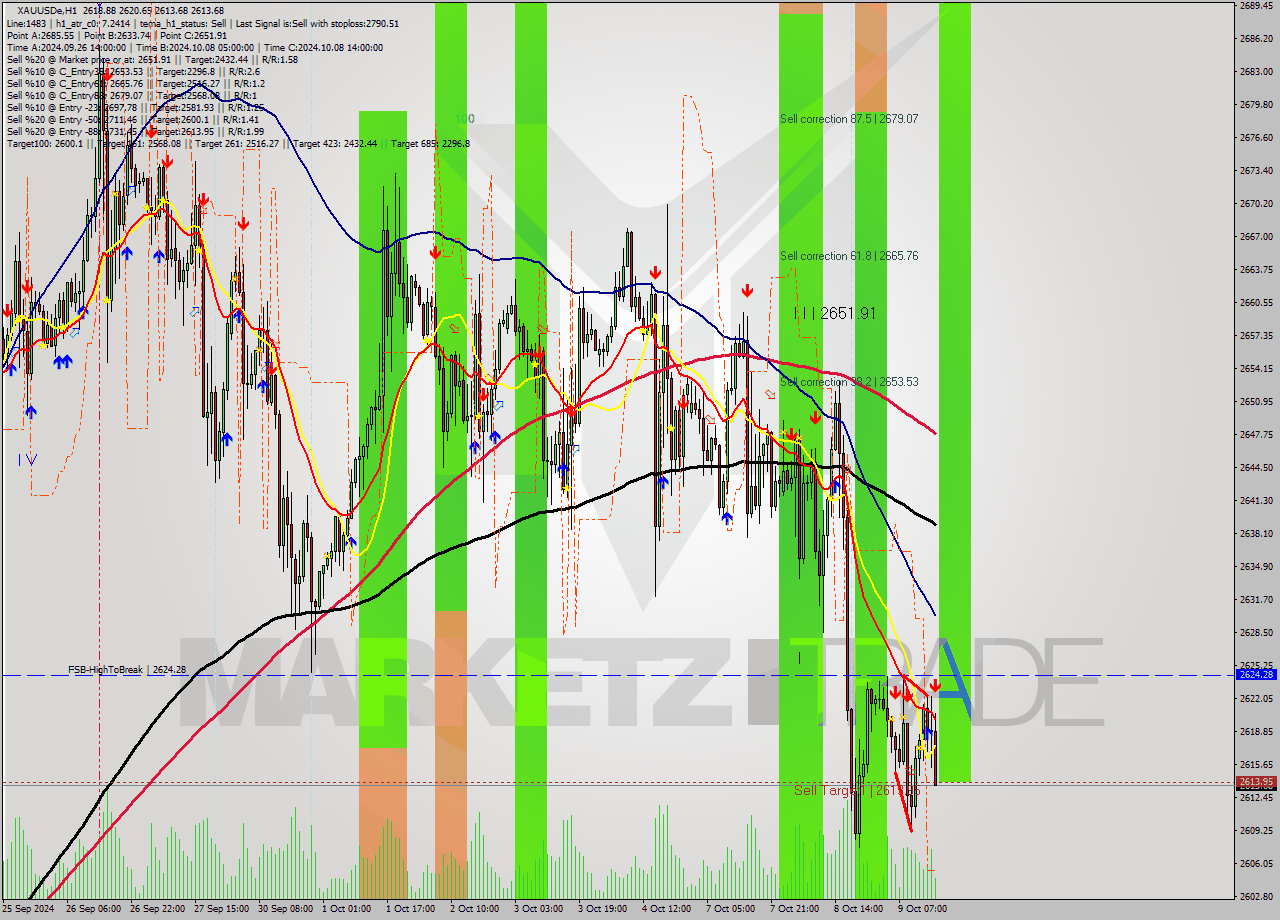Click '25 Sep 2024' on time axis
The image size is (1280, 920).
[x=29, y=909]
